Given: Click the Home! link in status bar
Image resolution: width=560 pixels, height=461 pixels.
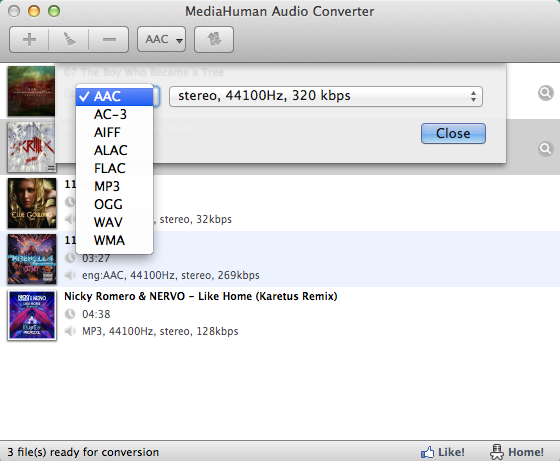Looking at the screenshot, I should (517, 452).
